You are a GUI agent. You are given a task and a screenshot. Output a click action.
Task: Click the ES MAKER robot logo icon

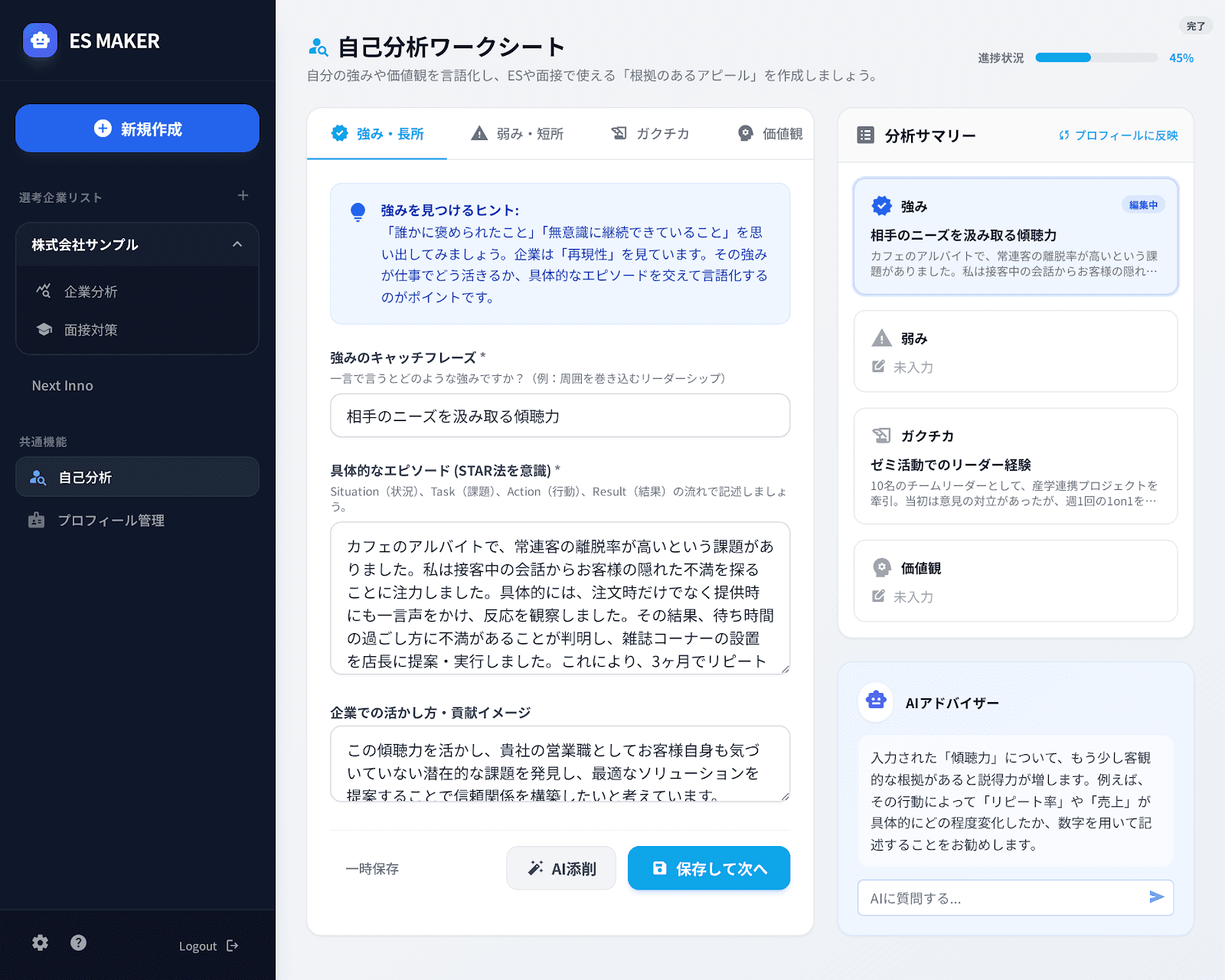click(40, 41)
